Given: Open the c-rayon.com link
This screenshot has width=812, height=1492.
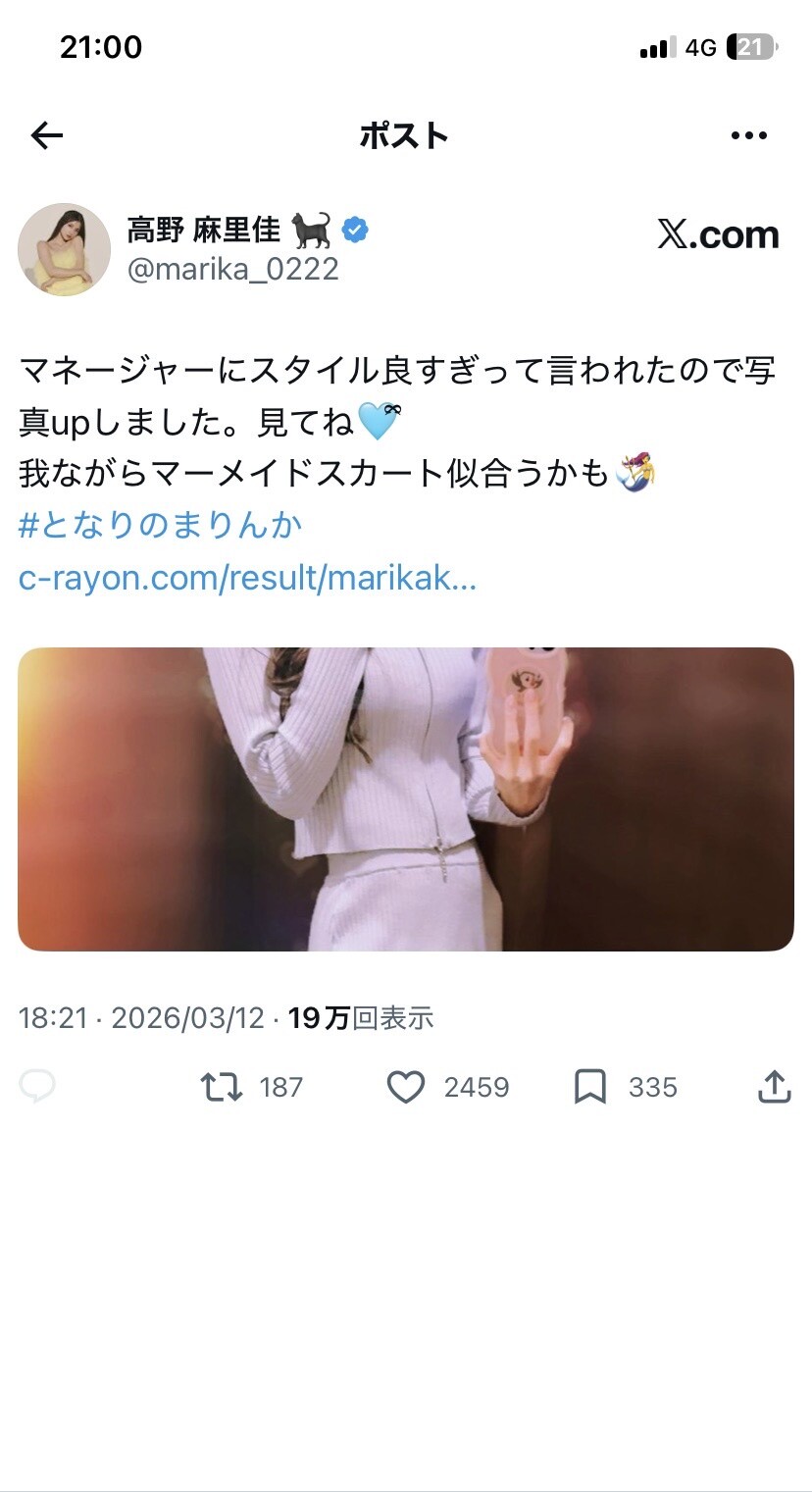Looking at the screenshot, I should tap(247, 579).
